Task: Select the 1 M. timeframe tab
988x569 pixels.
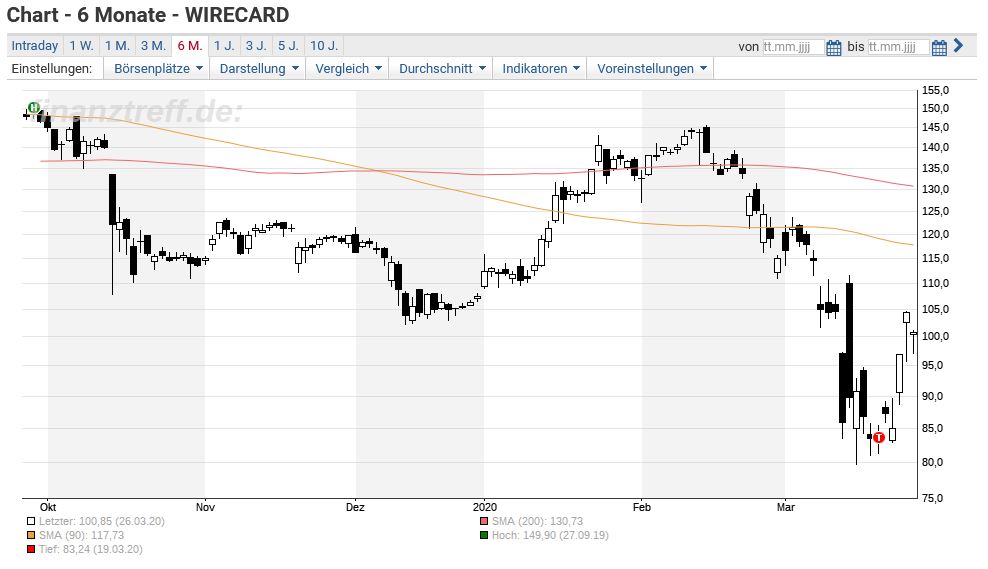Action: [117, 46]
